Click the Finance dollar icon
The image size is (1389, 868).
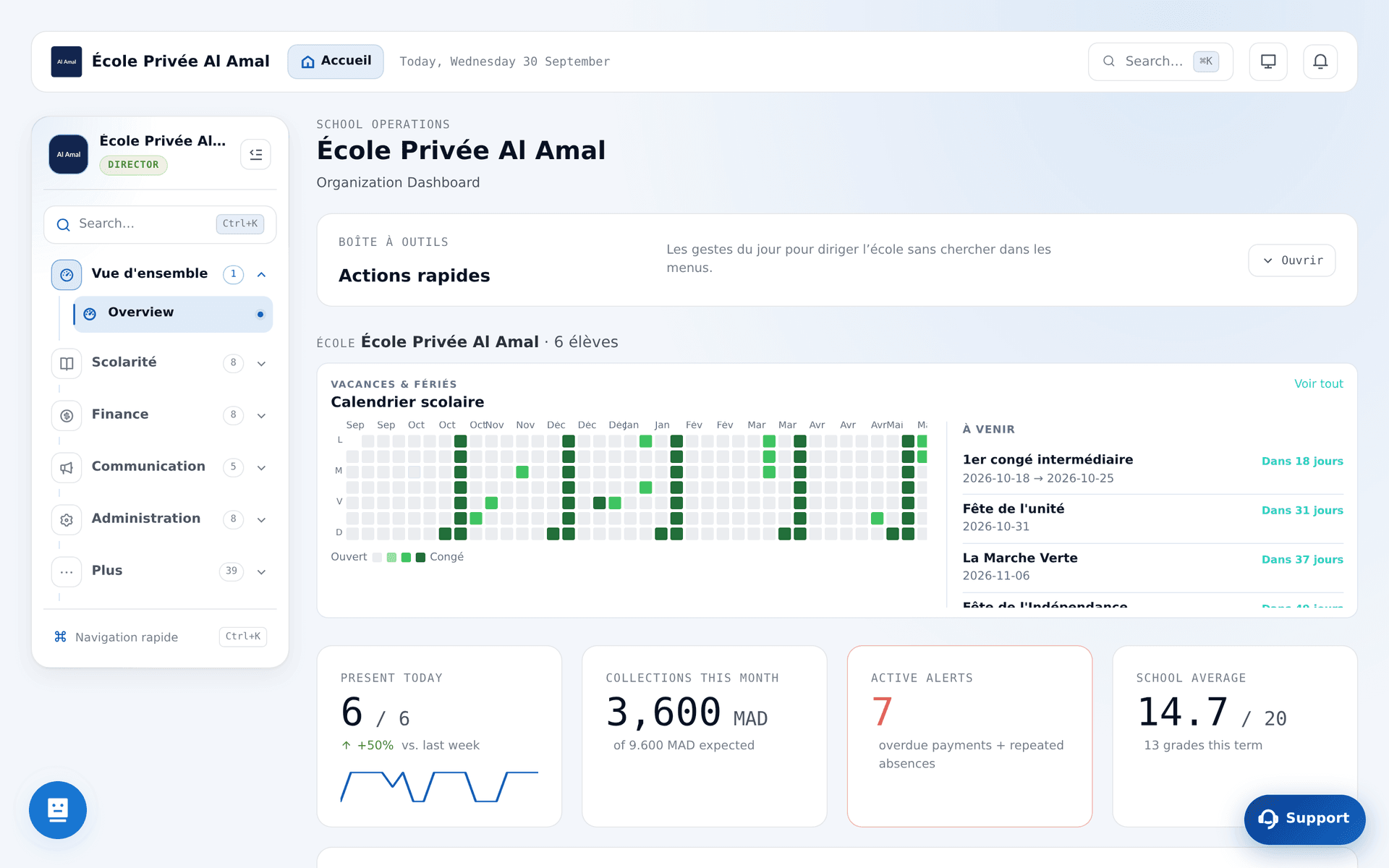tap(67, 415)
